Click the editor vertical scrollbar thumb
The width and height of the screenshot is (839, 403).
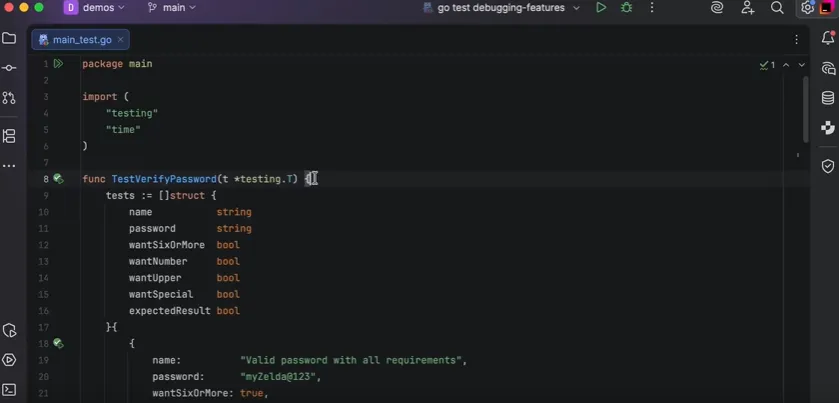[806, 109]
